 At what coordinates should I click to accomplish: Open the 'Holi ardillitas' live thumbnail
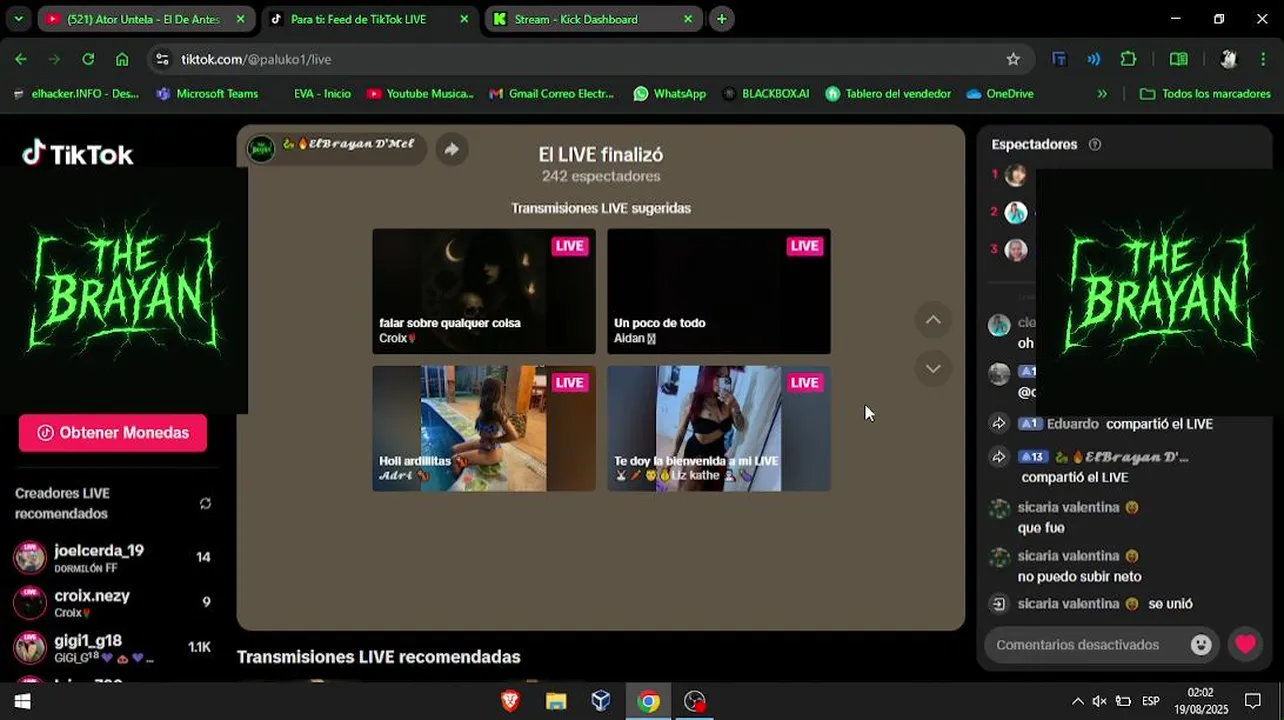point(484,428)
